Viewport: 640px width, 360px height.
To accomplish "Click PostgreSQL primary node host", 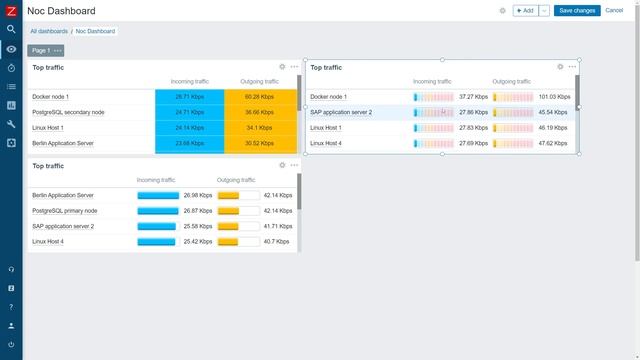I will pos(64,211).
